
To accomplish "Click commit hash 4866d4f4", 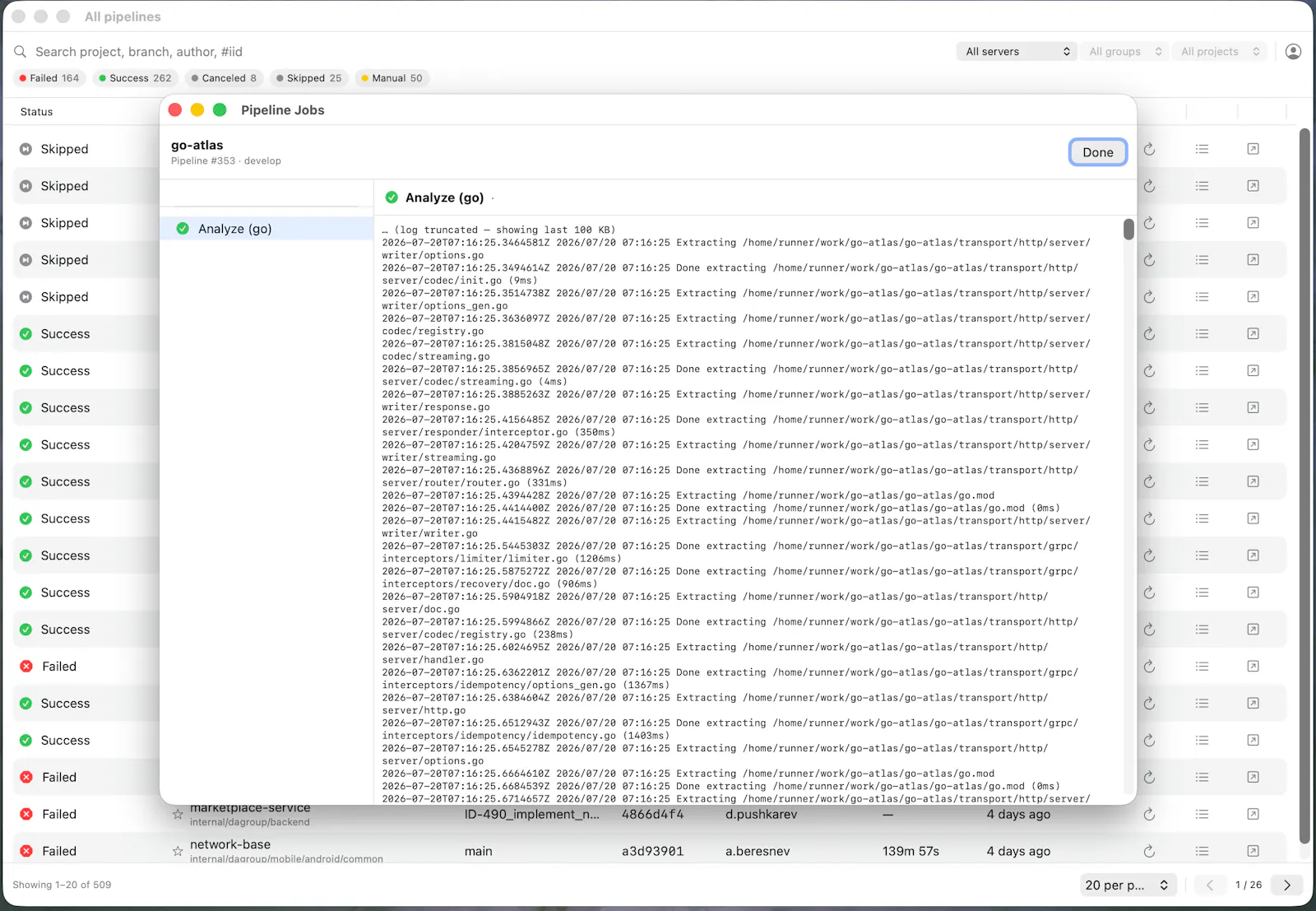I will tap(652, 814).
